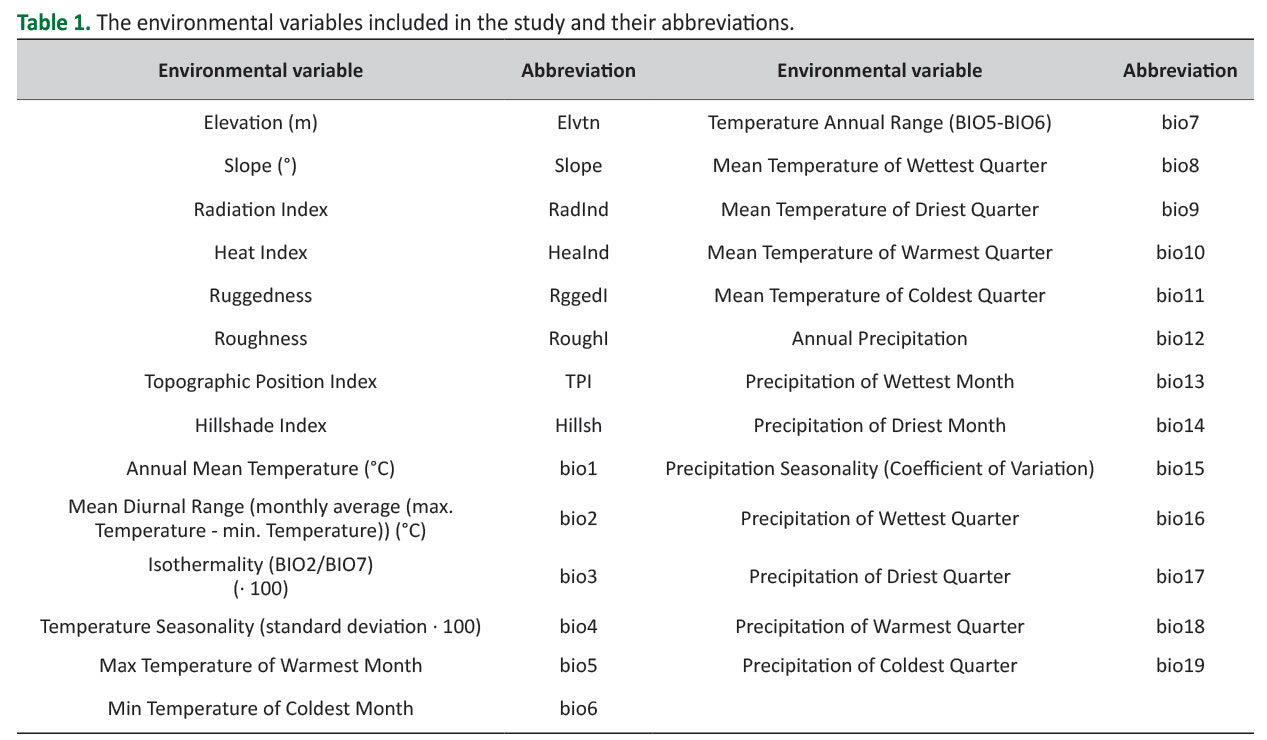The height and width of the screenshot is (740, 1267).
Task: Click 'Precipitation of Driest Month' text
Action: pyautogui.click(x=879, y=425)
